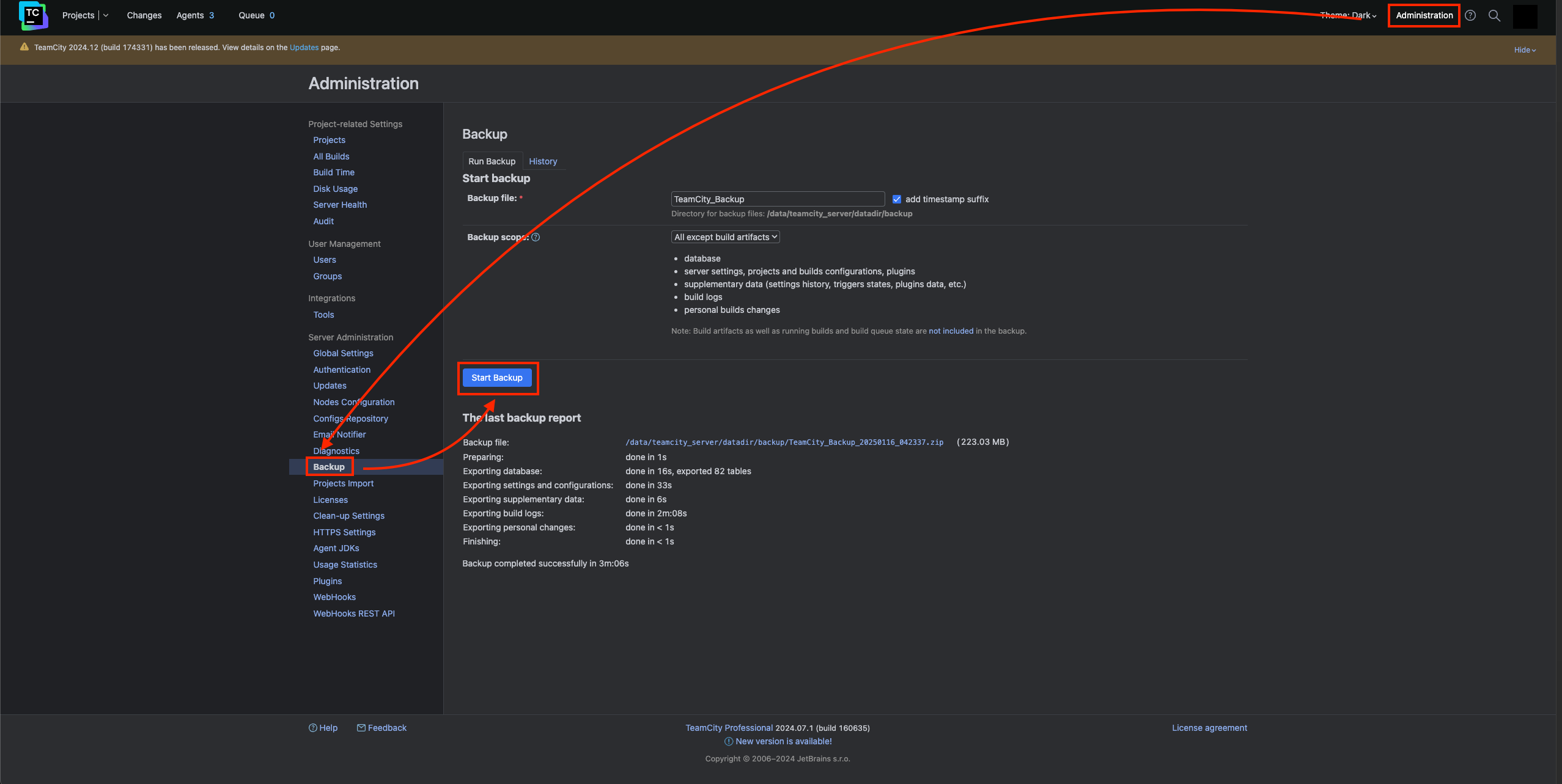
Task: Open Groups in sidebar
Action: [x=328, y=276]
